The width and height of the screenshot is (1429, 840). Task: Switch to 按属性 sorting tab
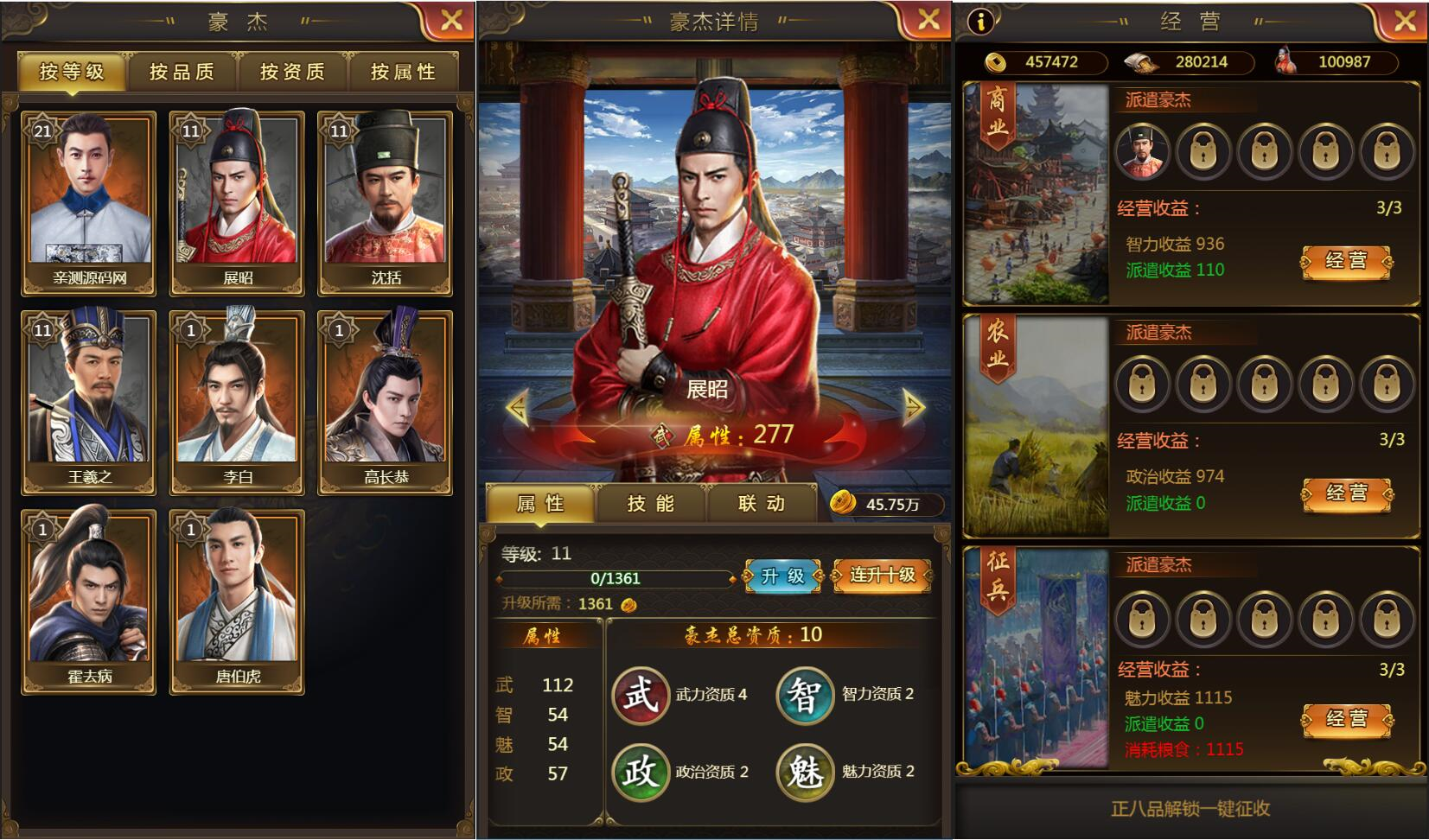click(x=403, y=72)
